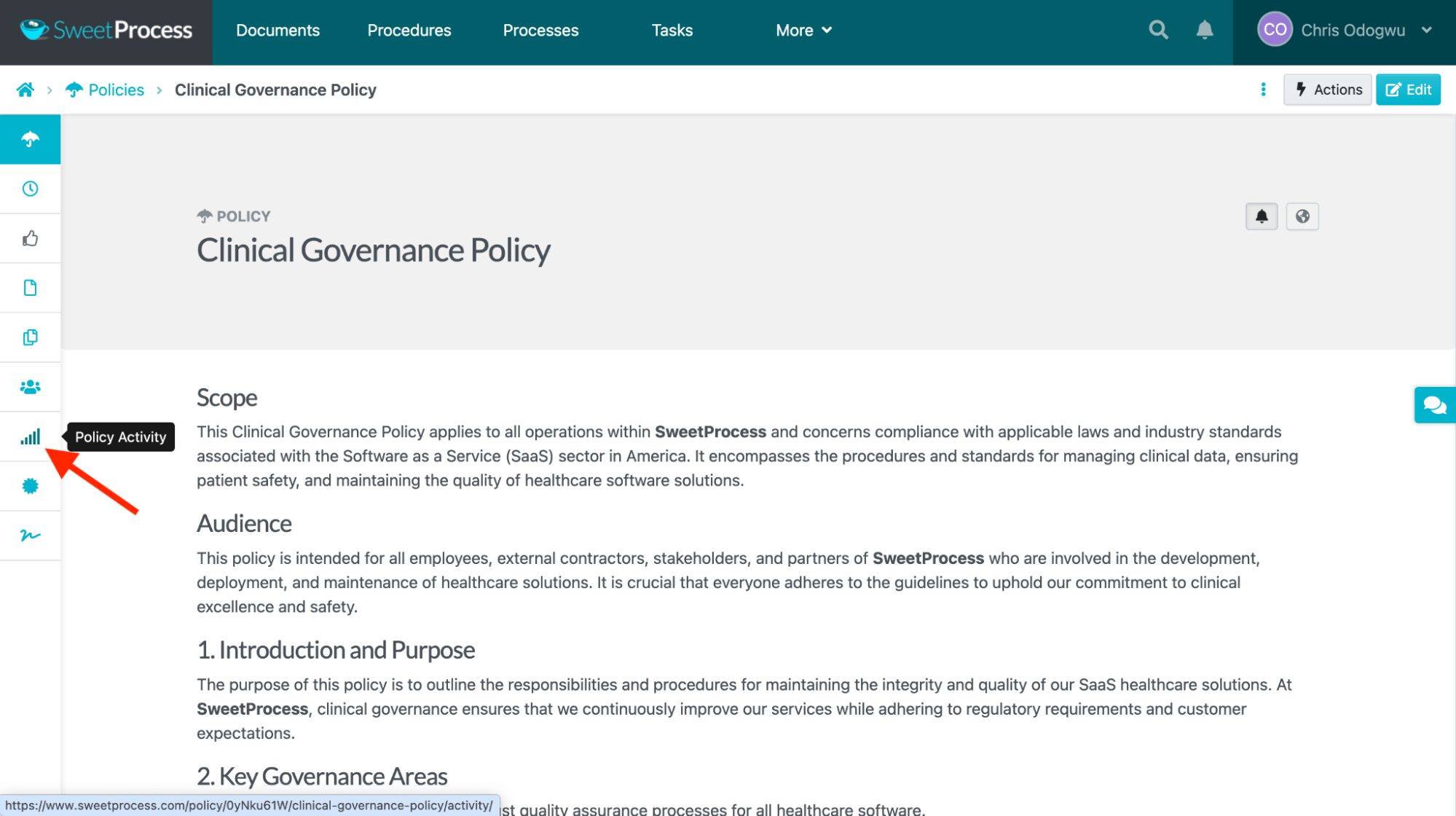Open the Policy Activity bar-chart icon
Viewport: 1456px width, 816px height.
[30, 437]
